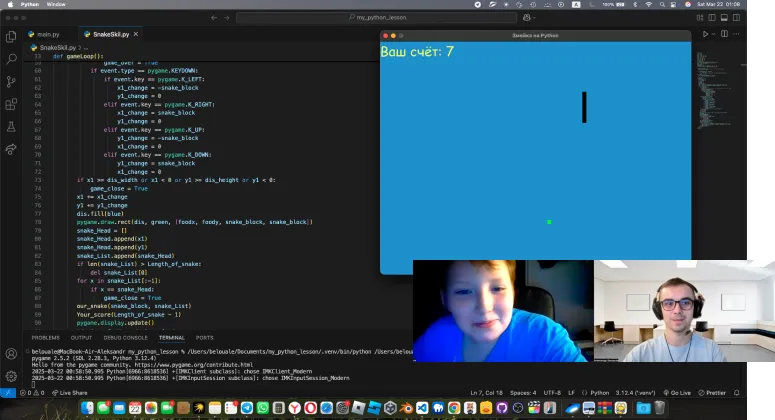Open the Search view in the activity bar
This screenshot has height=420, width=775.
pos(11,59)
